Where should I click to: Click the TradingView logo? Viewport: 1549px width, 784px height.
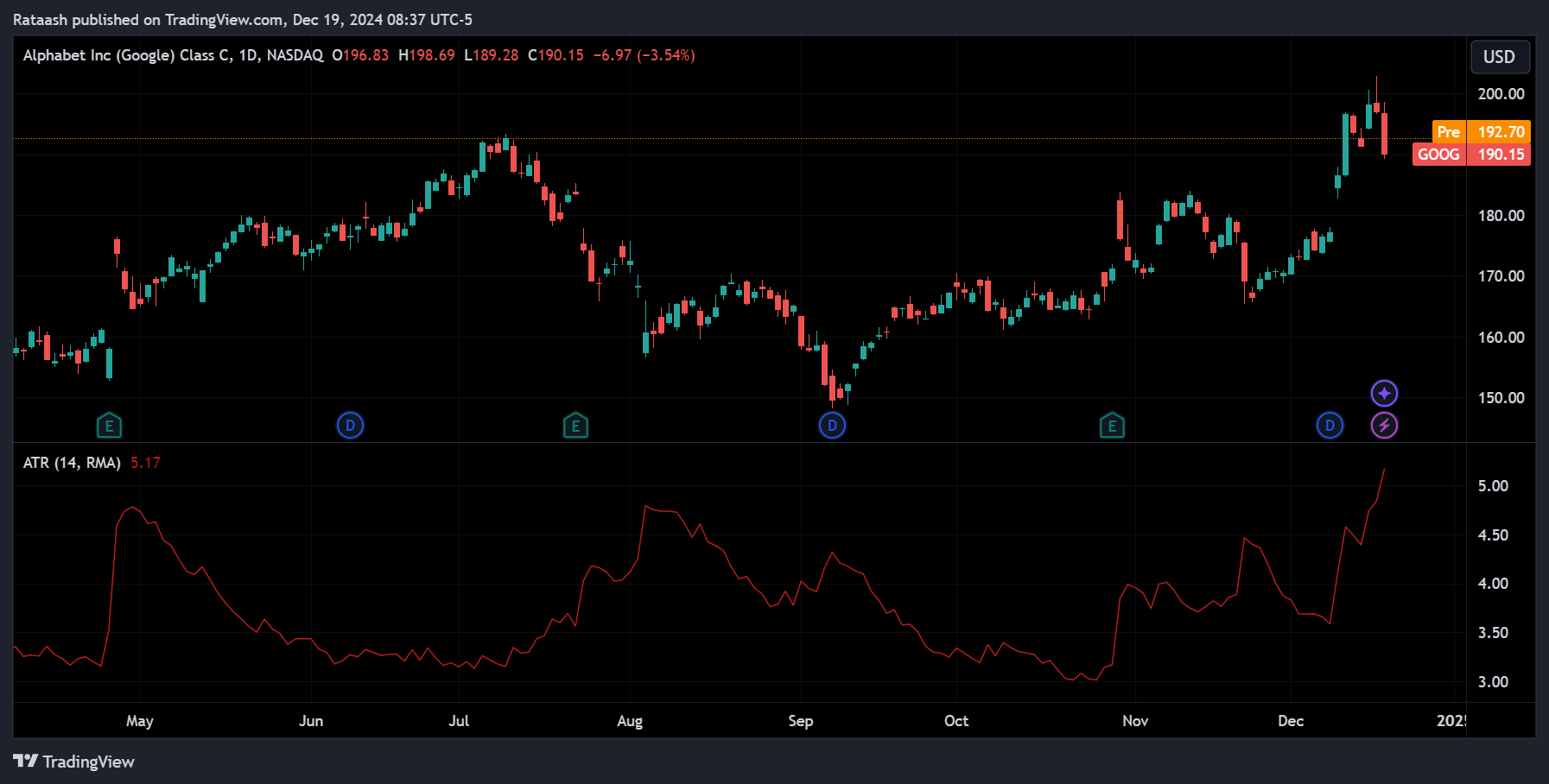point(74,762)
